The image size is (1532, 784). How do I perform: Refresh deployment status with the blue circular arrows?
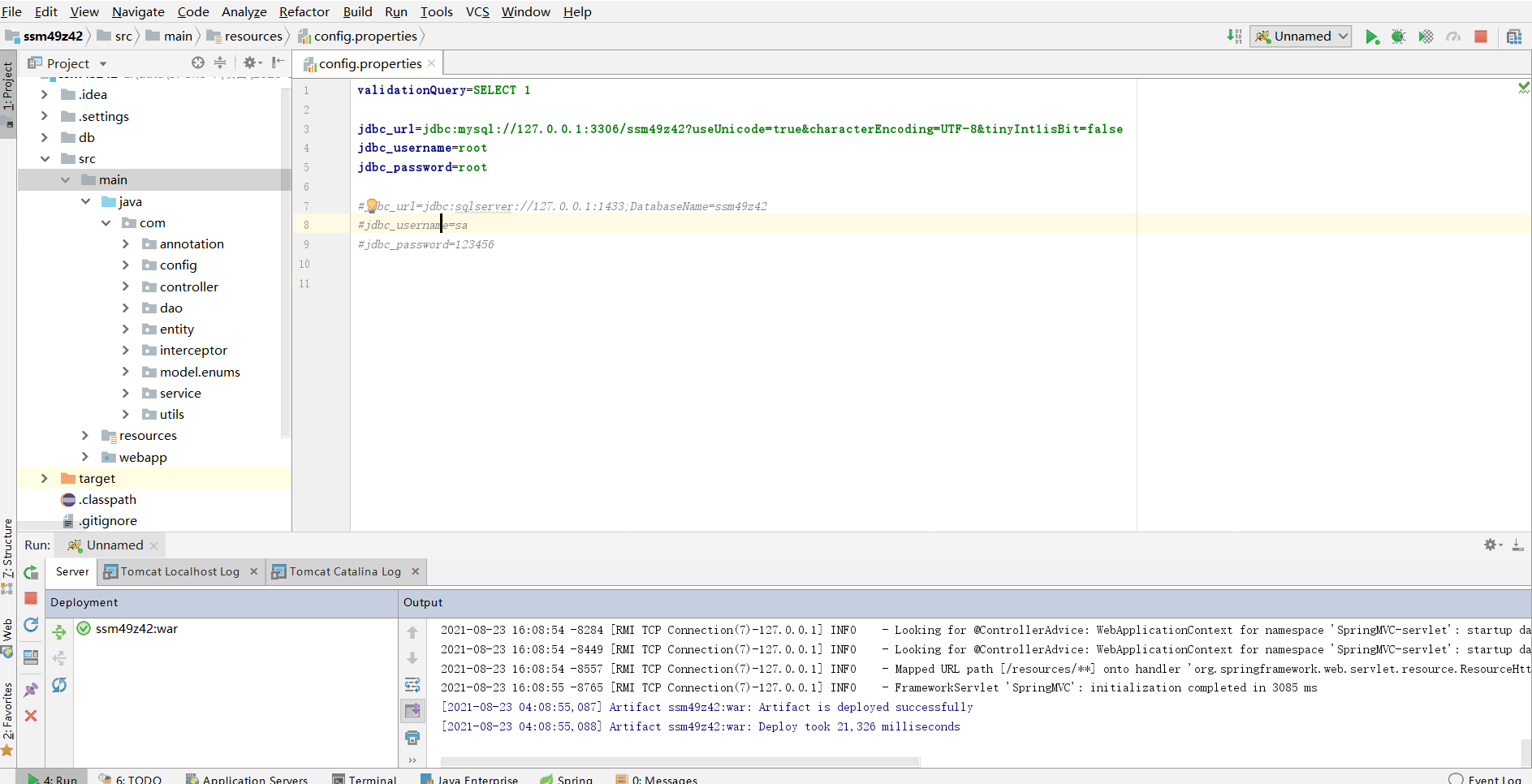point(59,685)
